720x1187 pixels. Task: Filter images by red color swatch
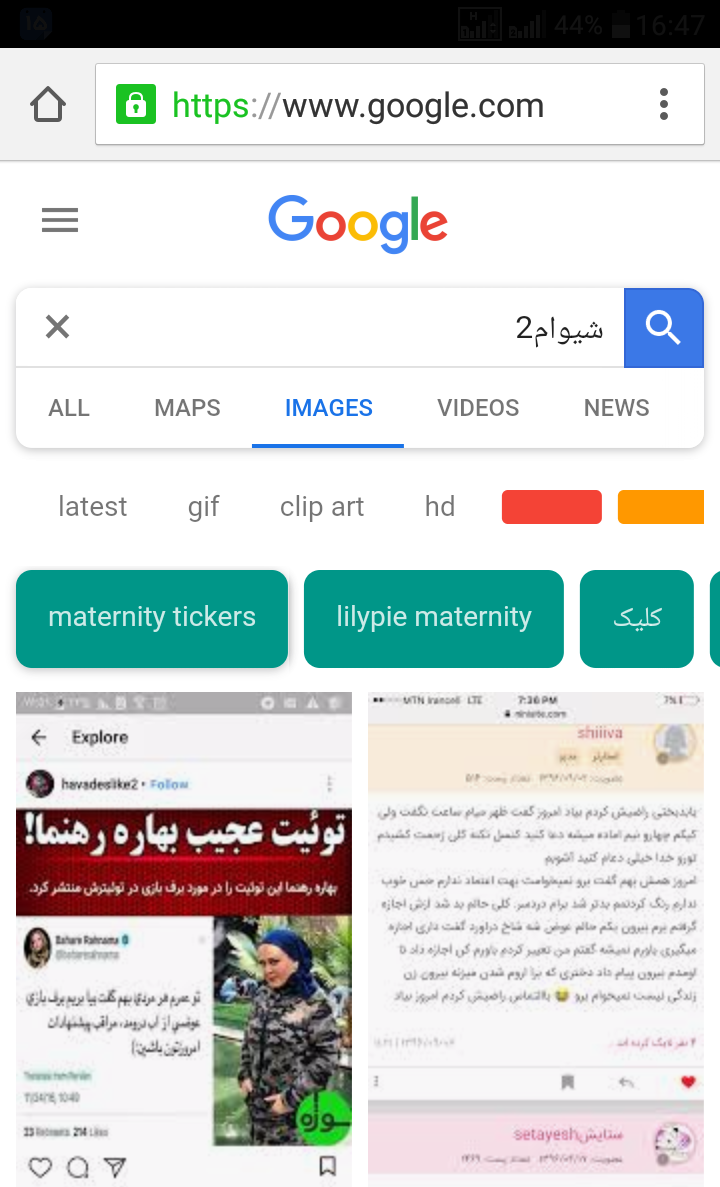pyautogui.click(x=552, y=507)
